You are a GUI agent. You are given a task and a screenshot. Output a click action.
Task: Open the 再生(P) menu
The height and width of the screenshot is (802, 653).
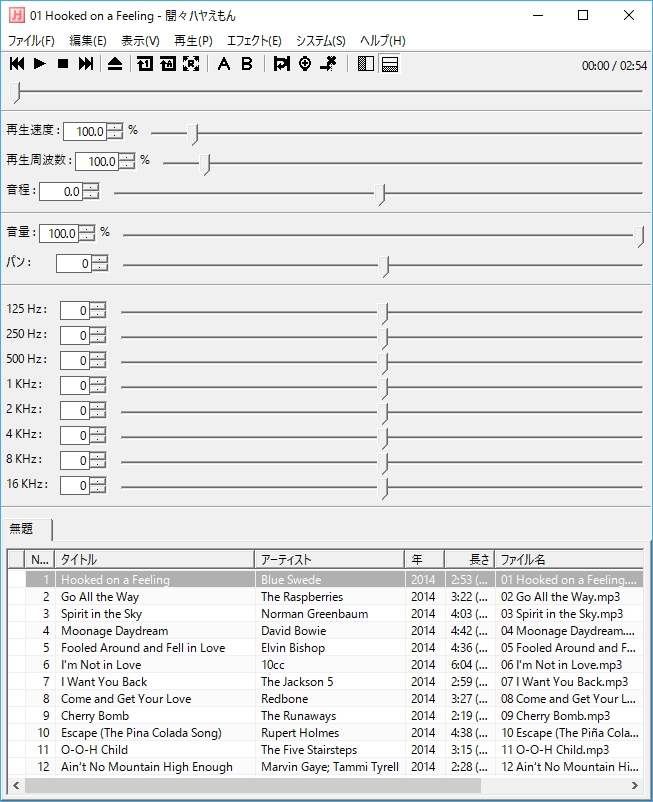click(x=193, y=41)
